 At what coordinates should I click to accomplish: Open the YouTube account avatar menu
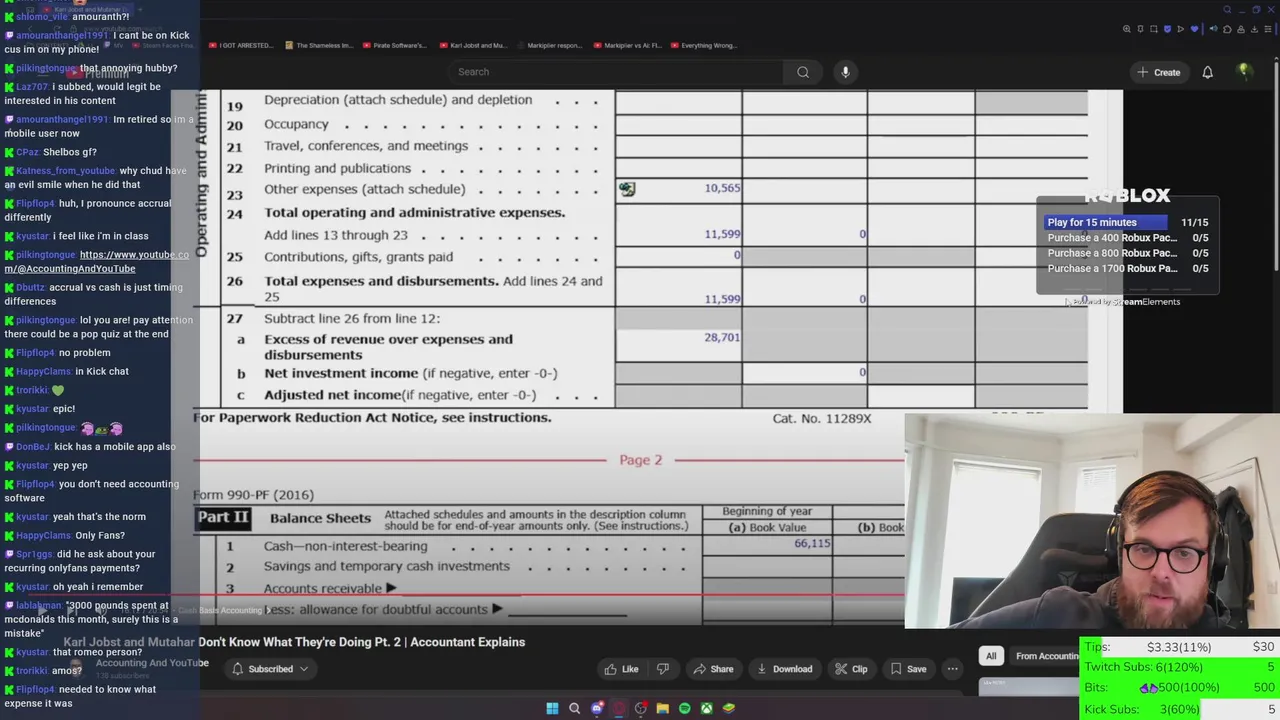click(1244, 72)
